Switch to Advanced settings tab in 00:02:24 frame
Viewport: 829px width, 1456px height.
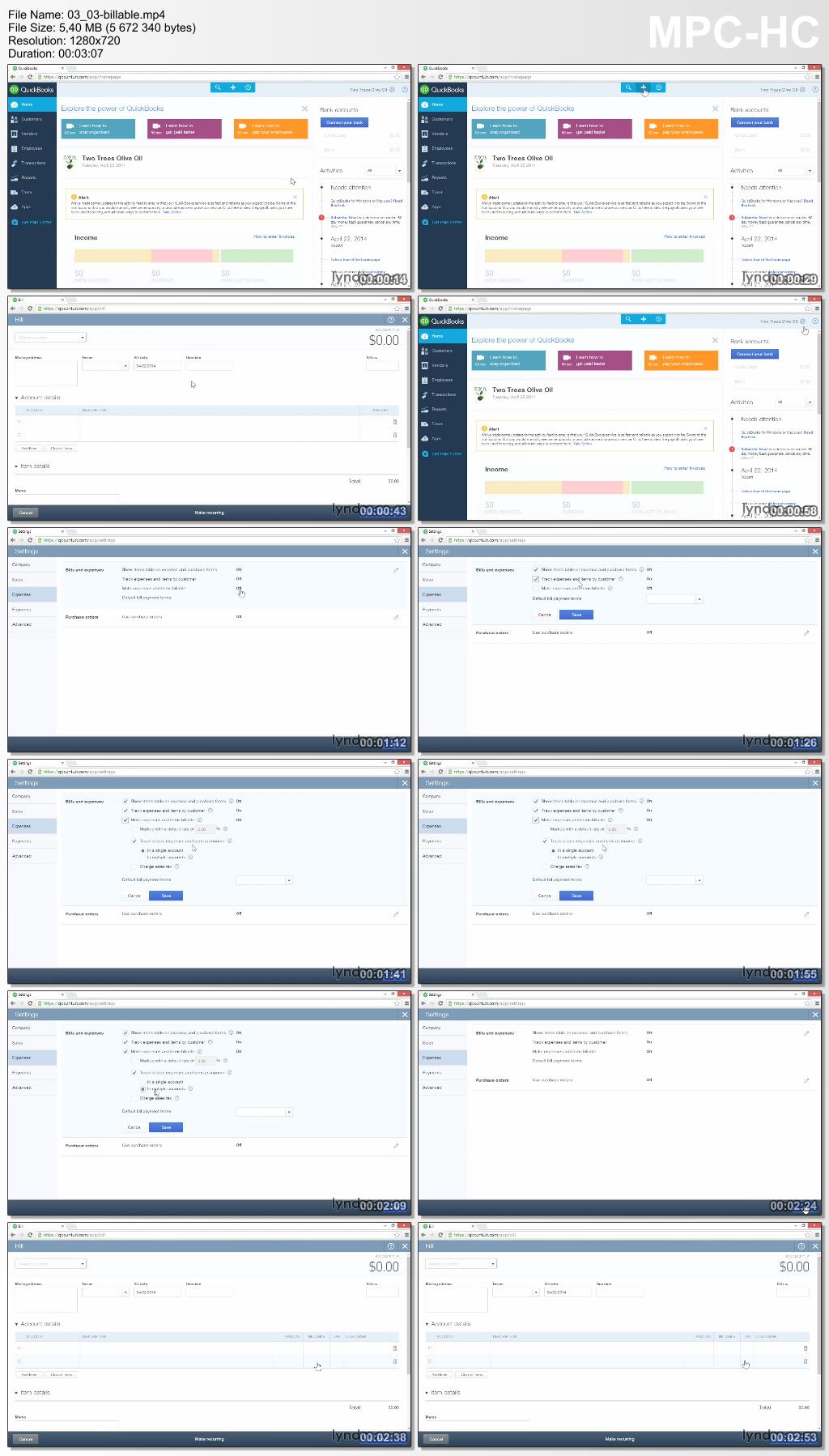[442, 1088]
